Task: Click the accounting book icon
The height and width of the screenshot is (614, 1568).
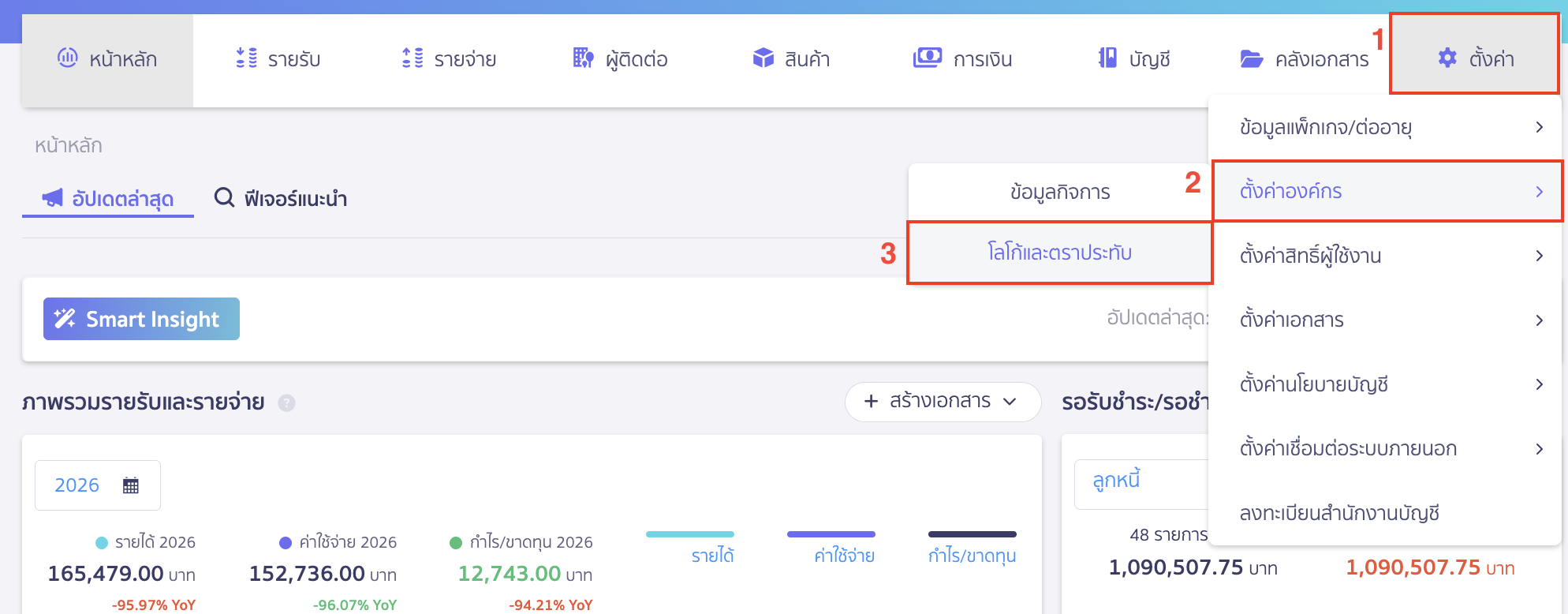Action: [x=1107, y=58]
